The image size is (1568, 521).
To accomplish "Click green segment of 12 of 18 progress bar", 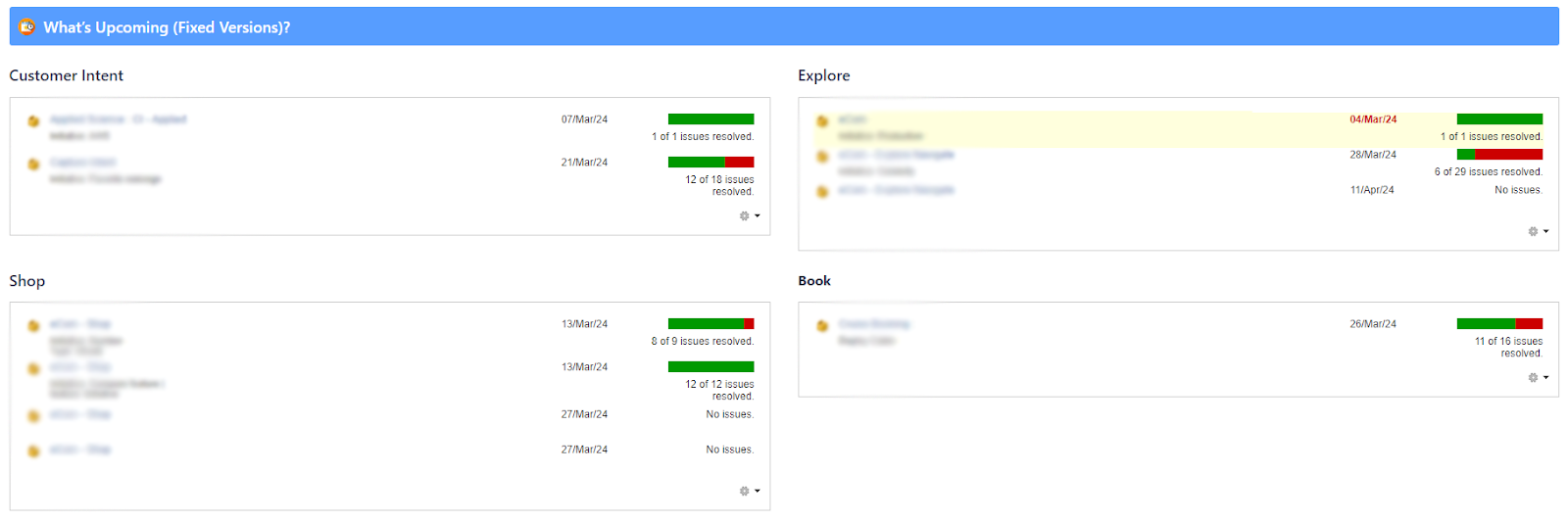I will 696,163.
